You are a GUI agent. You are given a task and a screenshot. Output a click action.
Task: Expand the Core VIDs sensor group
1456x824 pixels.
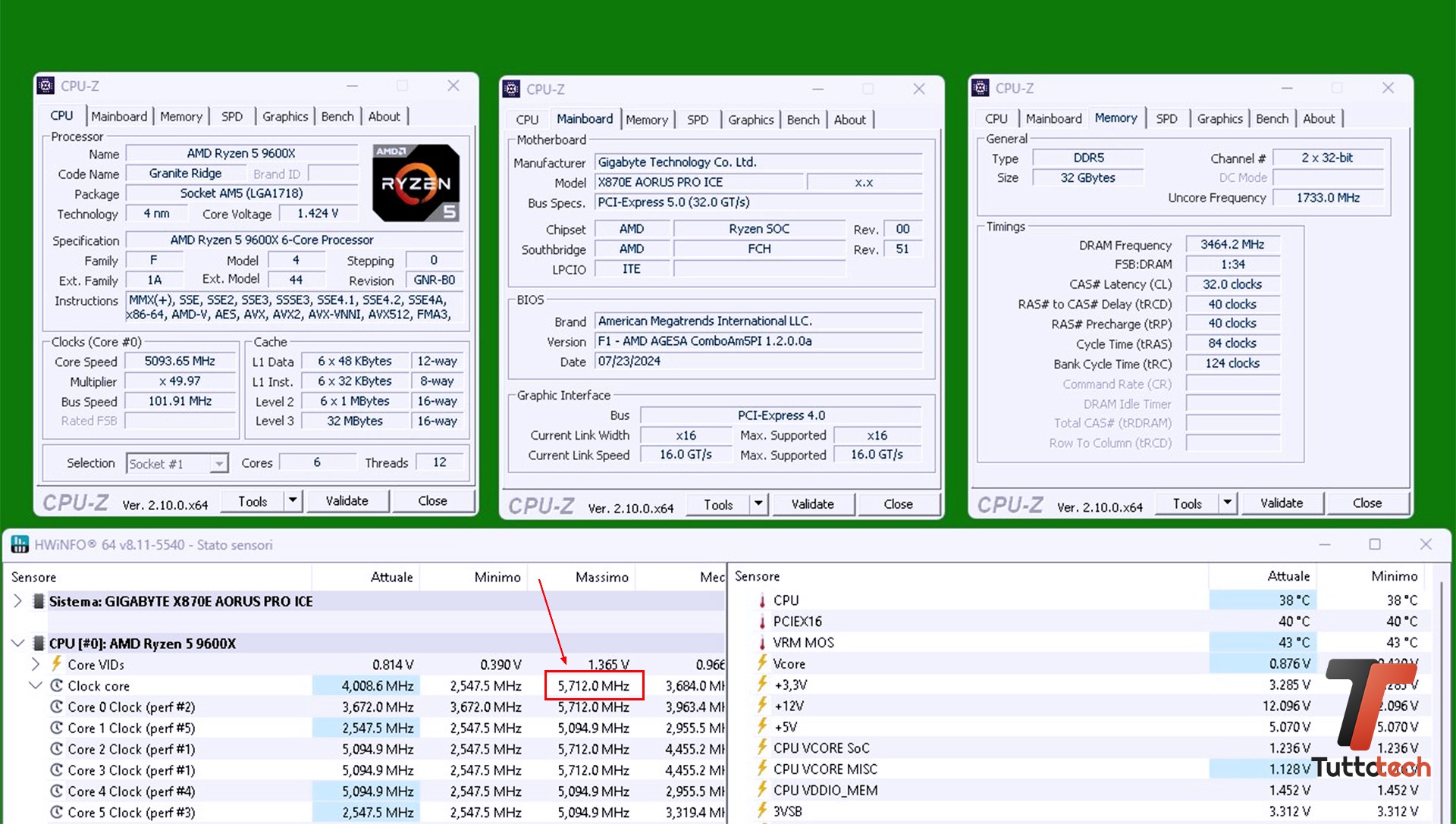[x=36, y=664]
